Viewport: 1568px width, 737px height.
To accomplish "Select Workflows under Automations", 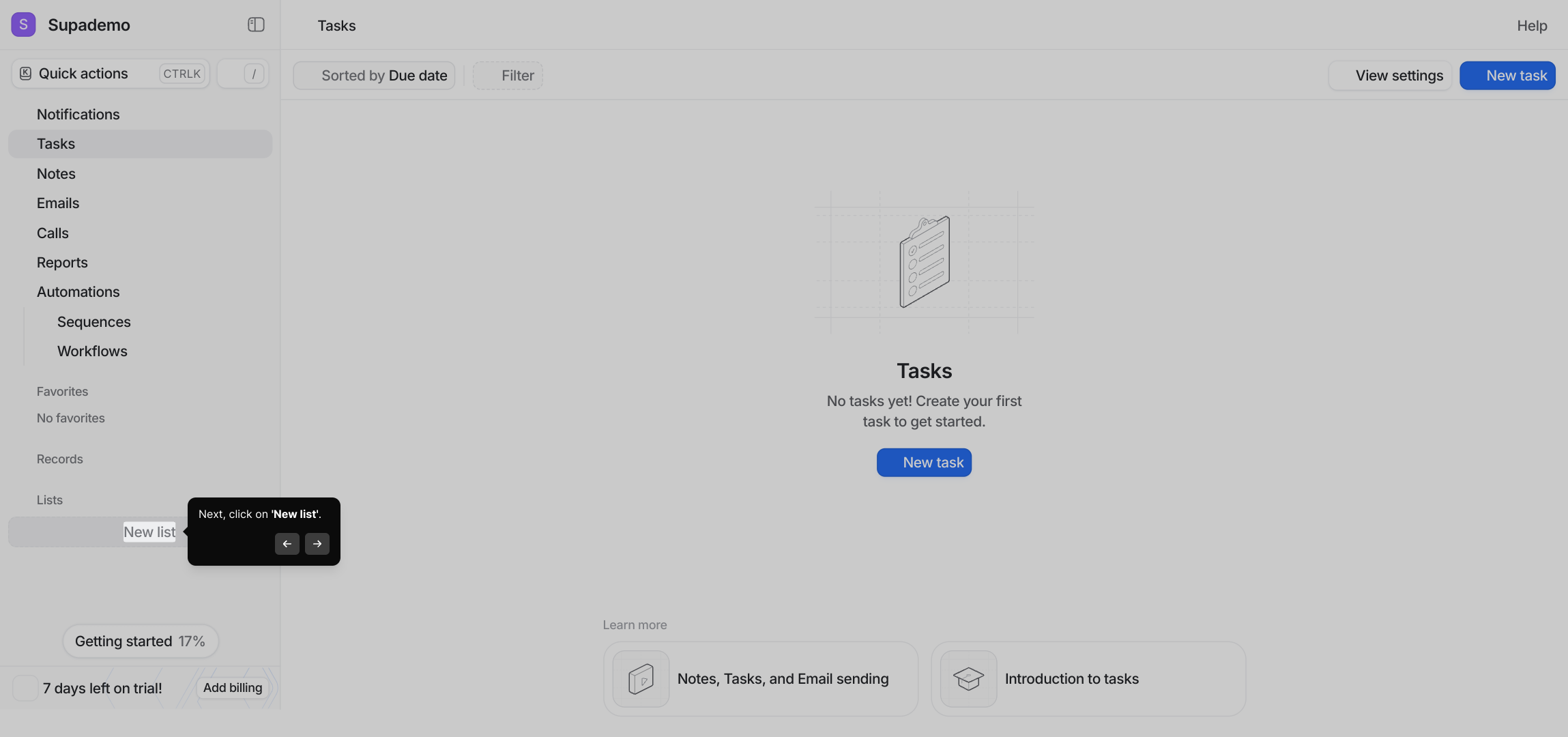I will coord(92,351).
